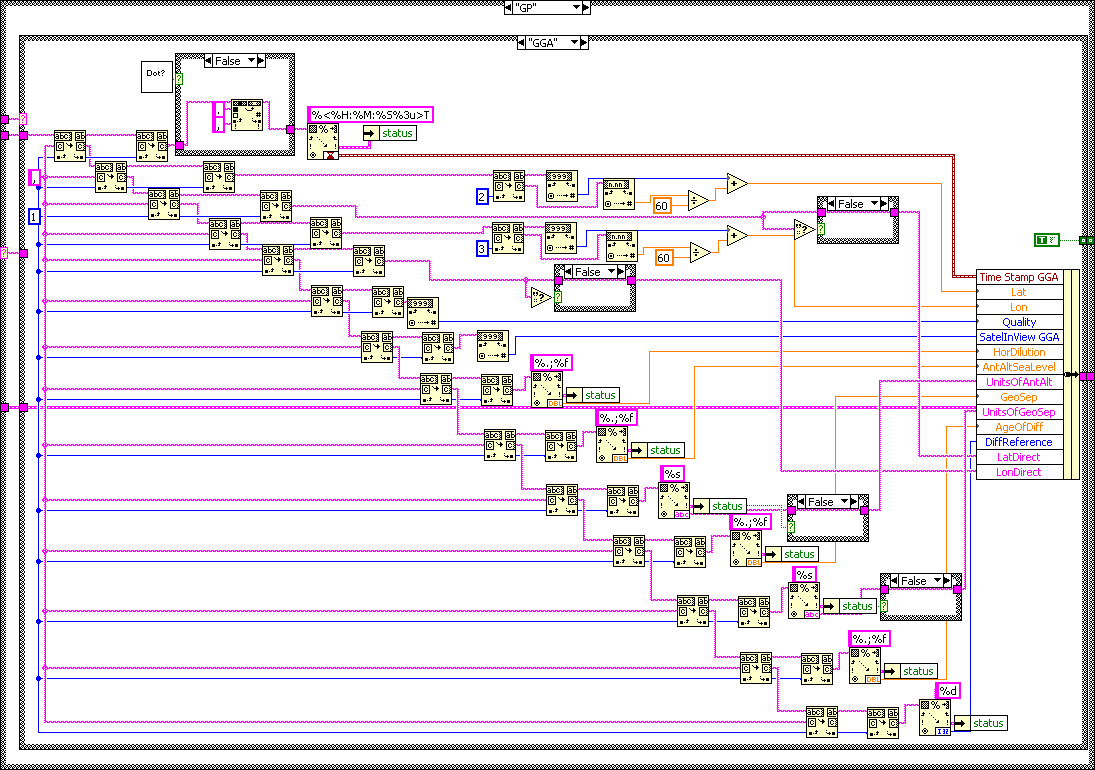The image size is (1095, 770).
Task: Select the LonDirect bundle element
Action: (x=1019, y=472)
